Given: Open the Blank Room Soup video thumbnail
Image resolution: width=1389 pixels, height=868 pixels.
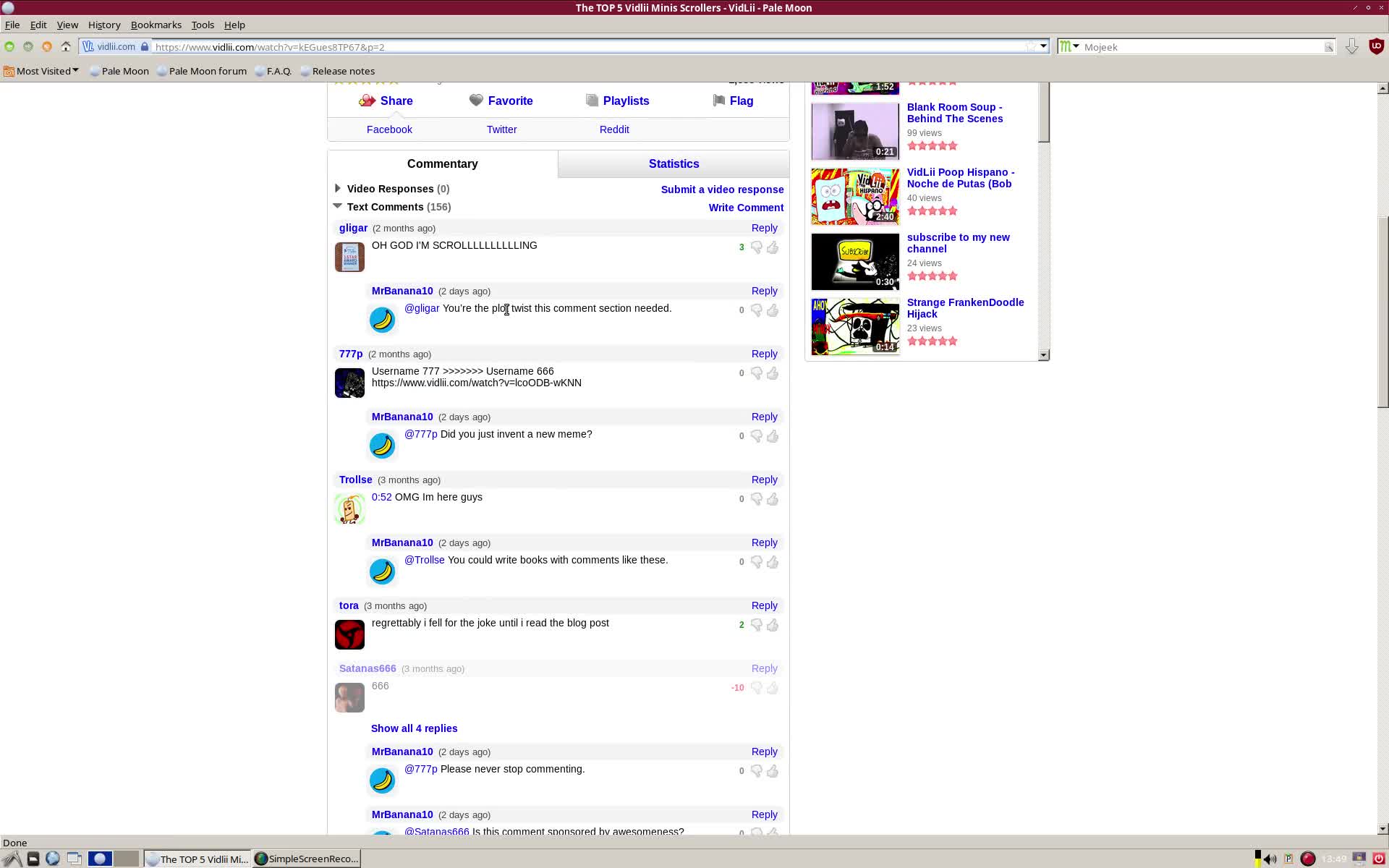Looking at the screenshot, I should pos(855,131).
